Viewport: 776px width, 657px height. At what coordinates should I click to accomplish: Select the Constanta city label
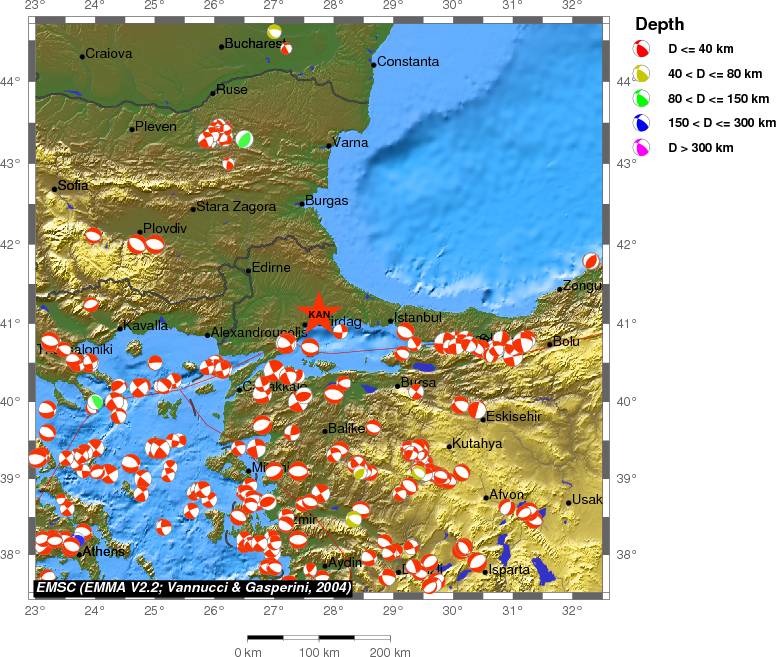(408, 62)
